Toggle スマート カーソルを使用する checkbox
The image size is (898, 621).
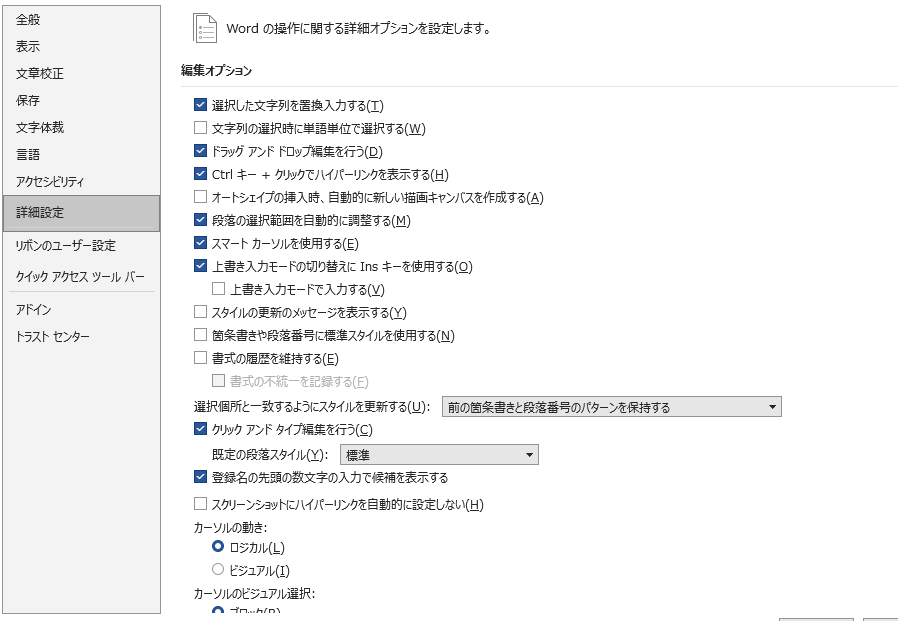[200, 243]
